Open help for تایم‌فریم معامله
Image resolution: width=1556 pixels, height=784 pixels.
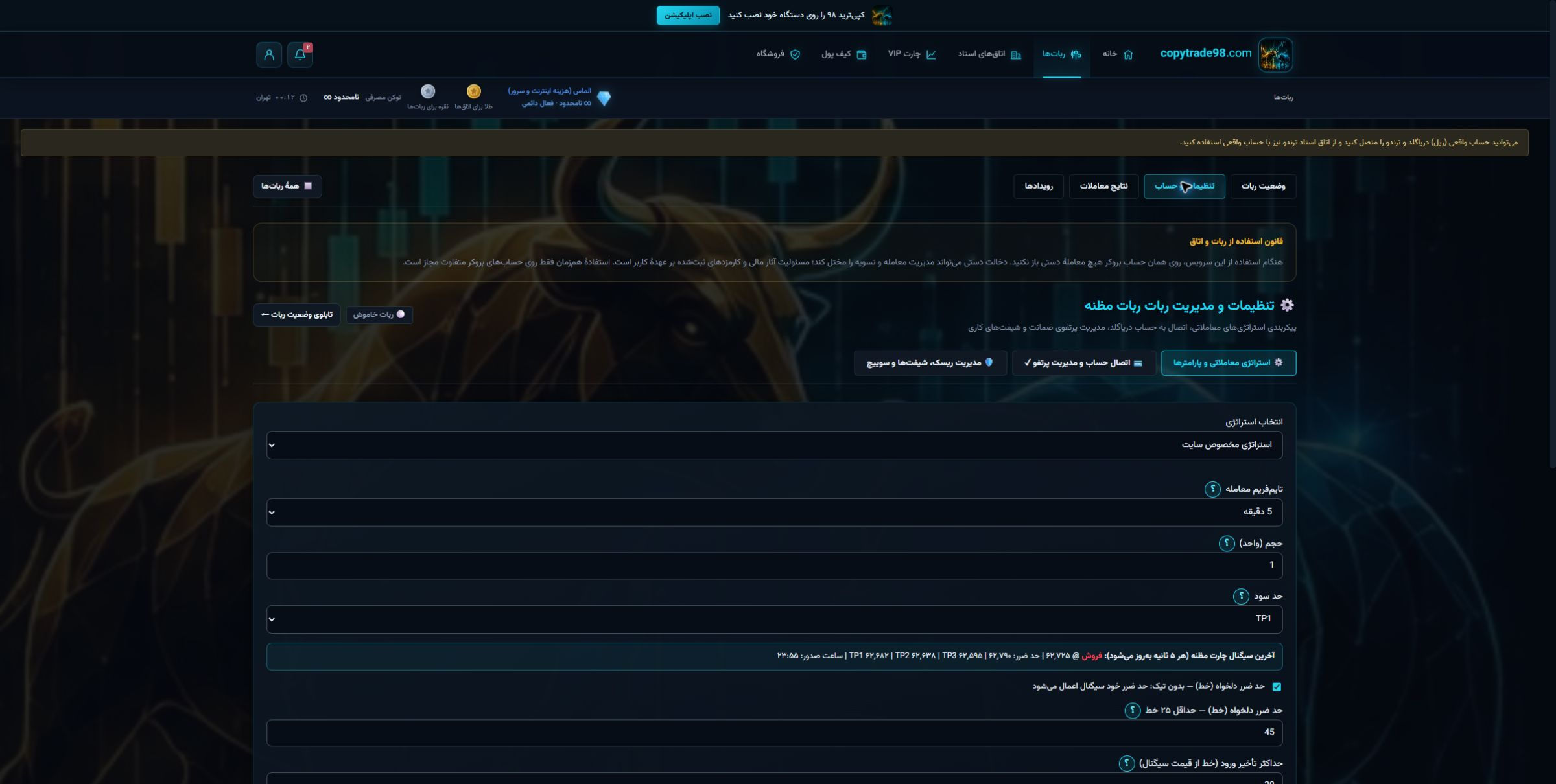pos(1212,489)
